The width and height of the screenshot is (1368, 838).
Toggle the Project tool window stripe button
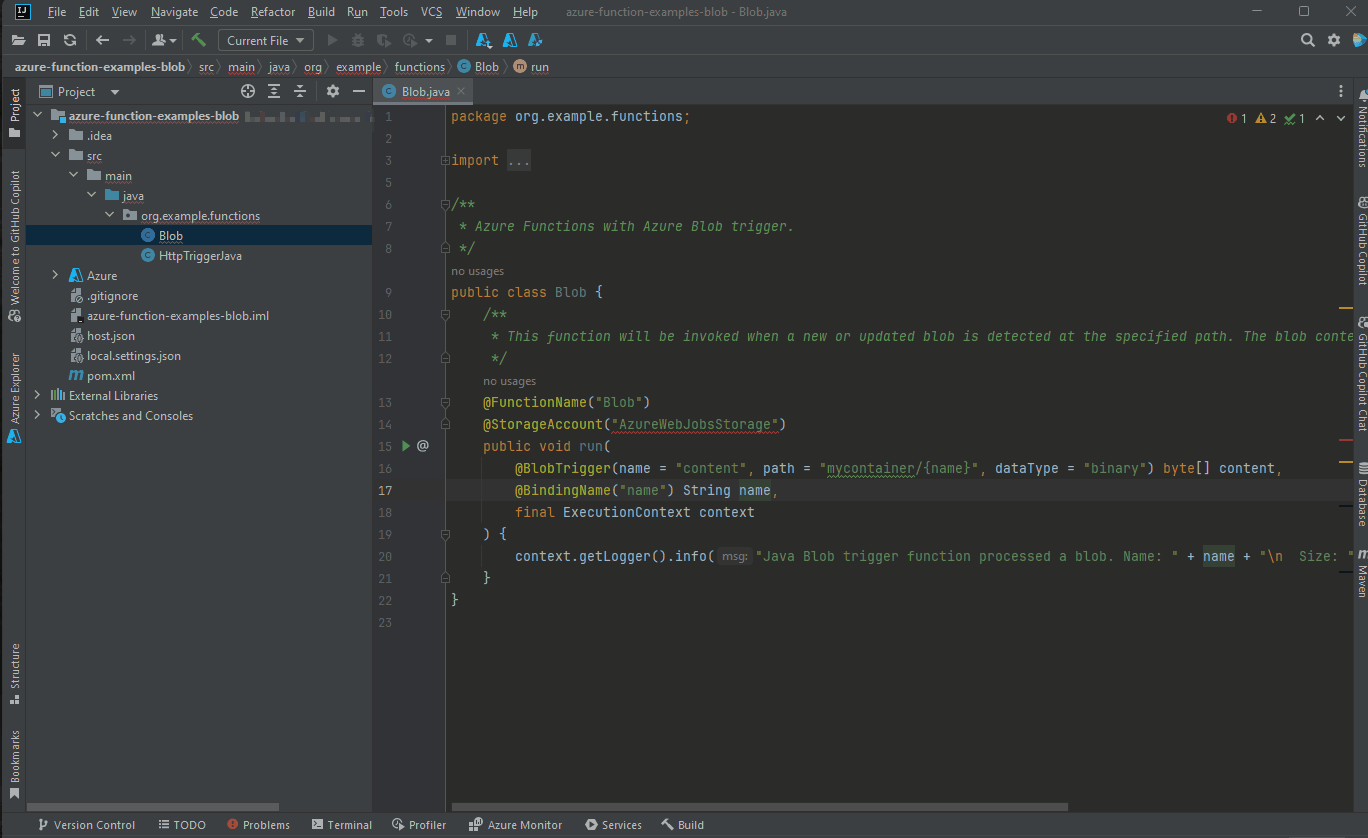pos(14,112)
